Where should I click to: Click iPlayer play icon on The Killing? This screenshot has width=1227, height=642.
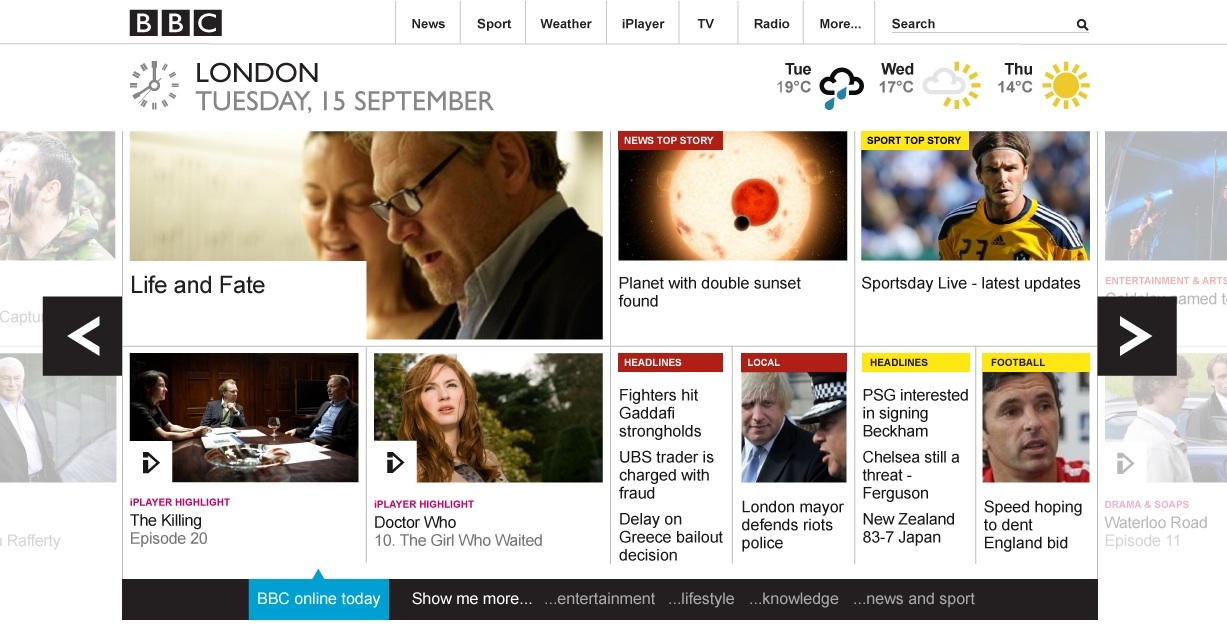pyautogui.click(x=151, y=462)
